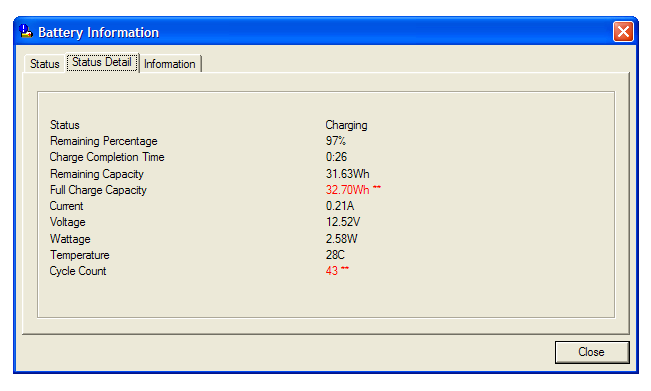Click the 'Voltage' label

(x=68, y=222)
